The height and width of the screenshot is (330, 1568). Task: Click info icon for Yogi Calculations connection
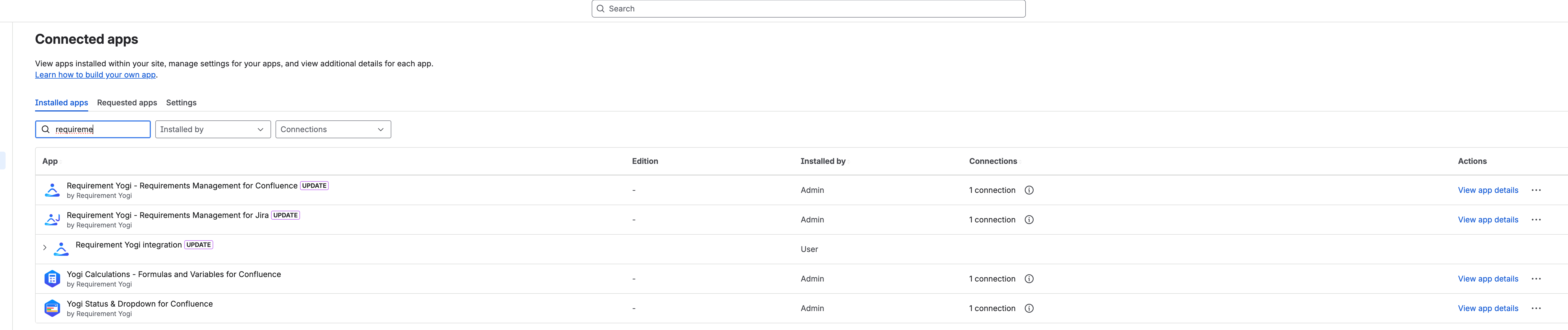pyautogui.click(x=1029, y=279)
